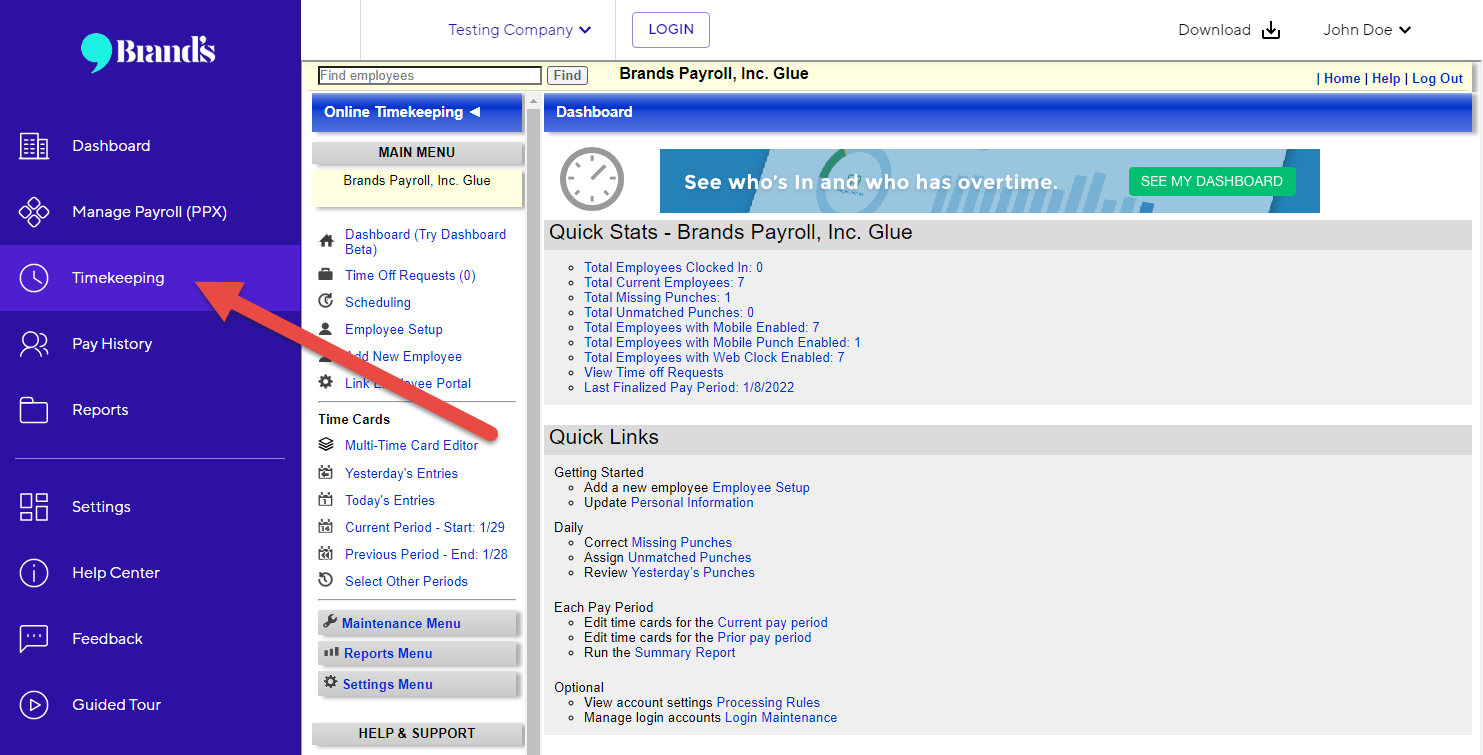Viewport: 1483px width, 755px height.
Task: Click the Reports folder icon
Action: pos(34,410)
